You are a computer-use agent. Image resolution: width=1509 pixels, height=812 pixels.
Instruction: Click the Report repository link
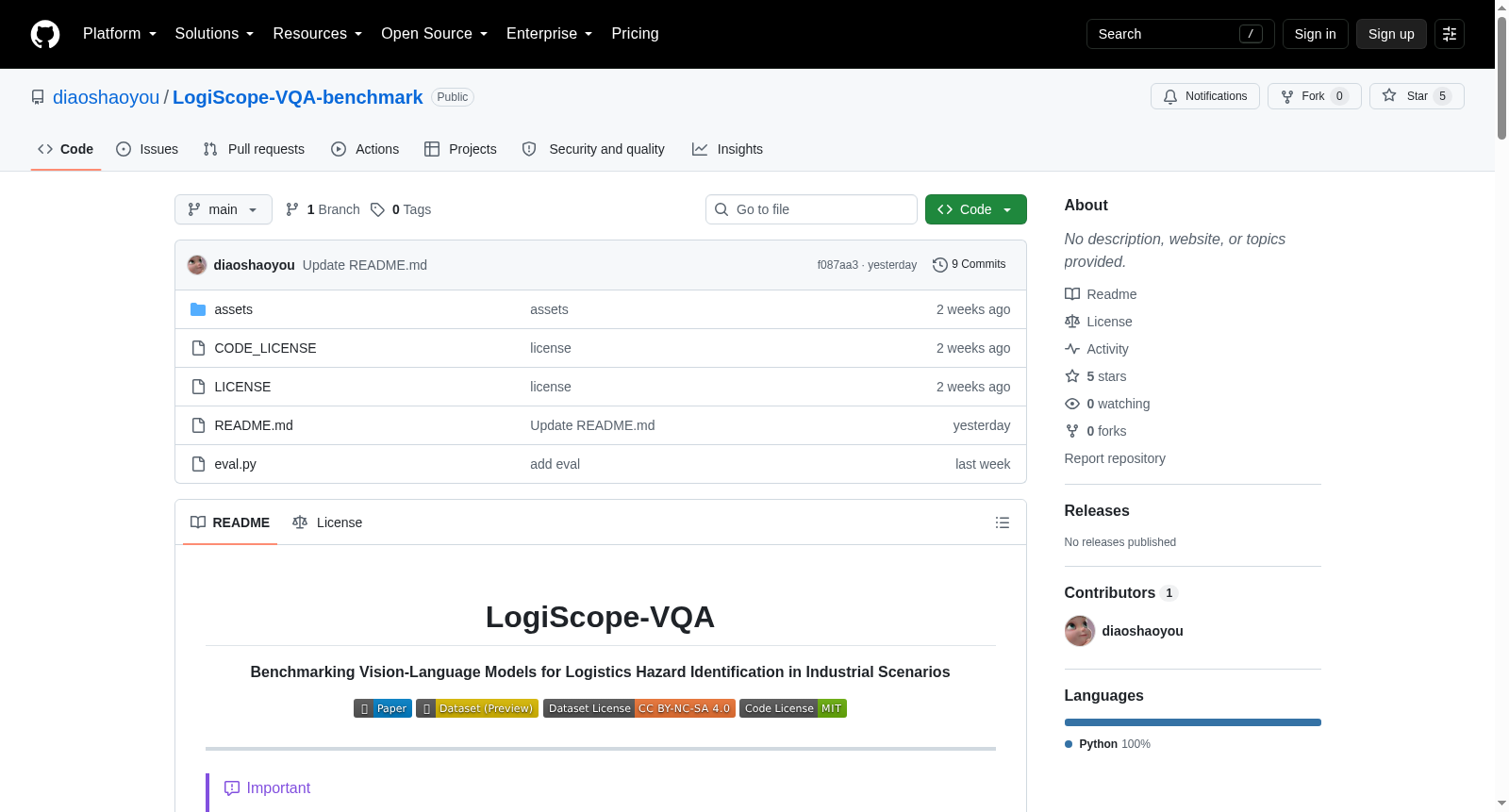click(1115, 458)
